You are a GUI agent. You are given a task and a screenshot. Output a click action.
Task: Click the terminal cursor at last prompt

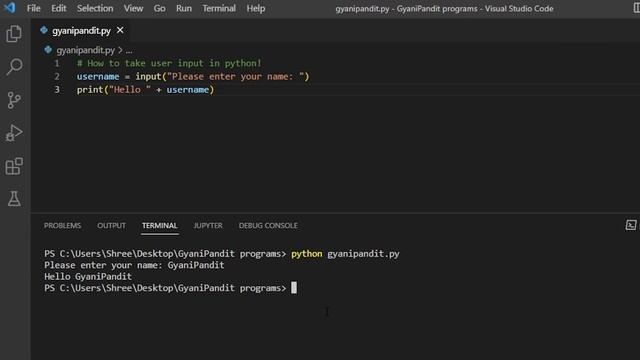pyautogui.click(x=294, y=288)
